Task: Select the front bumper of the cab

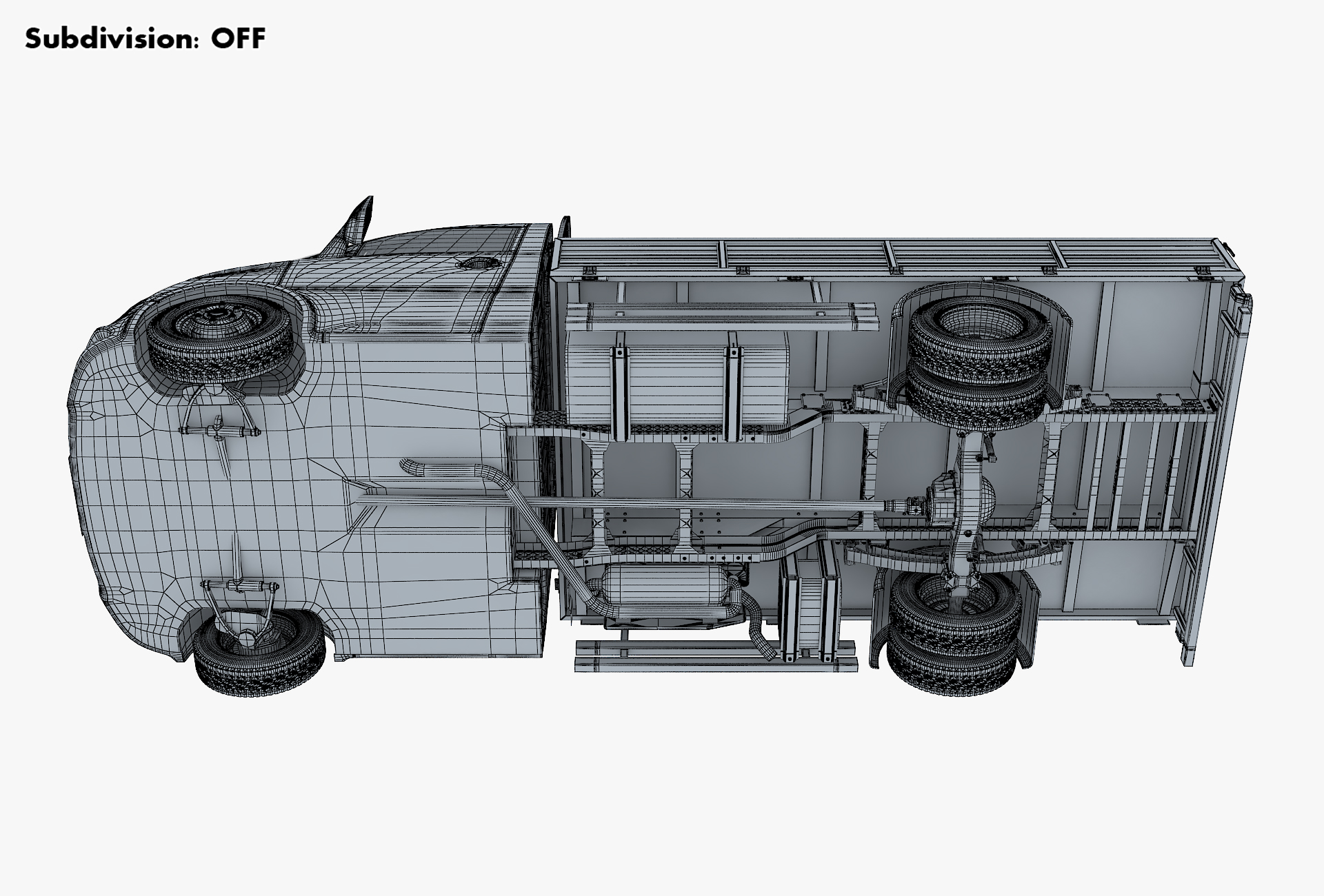Action: pos(86,476)
